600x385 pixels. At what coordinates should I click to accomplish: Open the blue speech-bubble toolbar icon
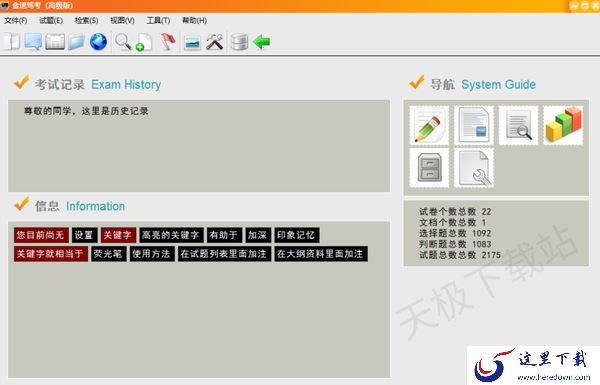click(x=33, y=42)
